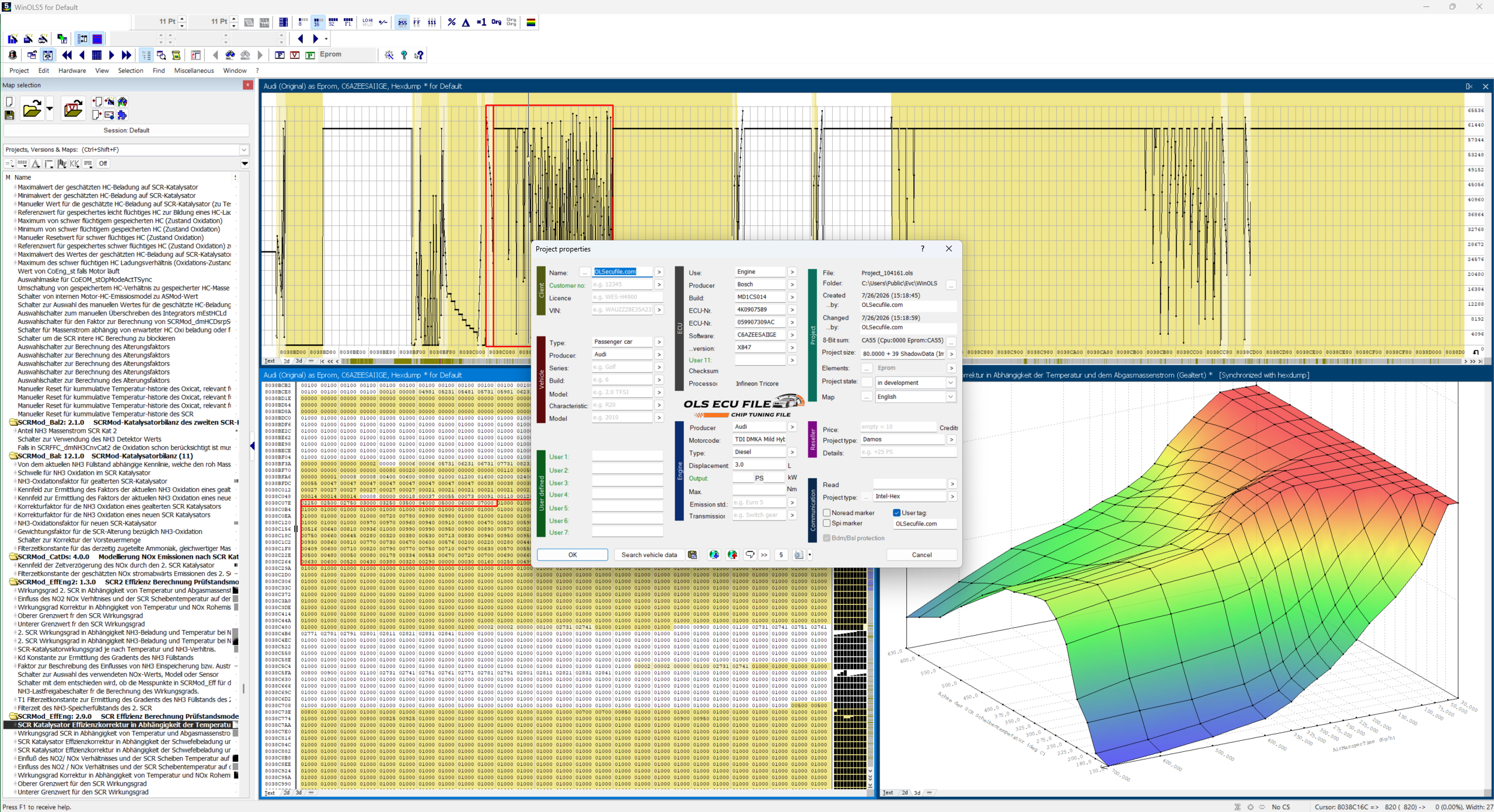
Task: Click the speech bubble comment icon in dialog
Action: pos(750,555)
